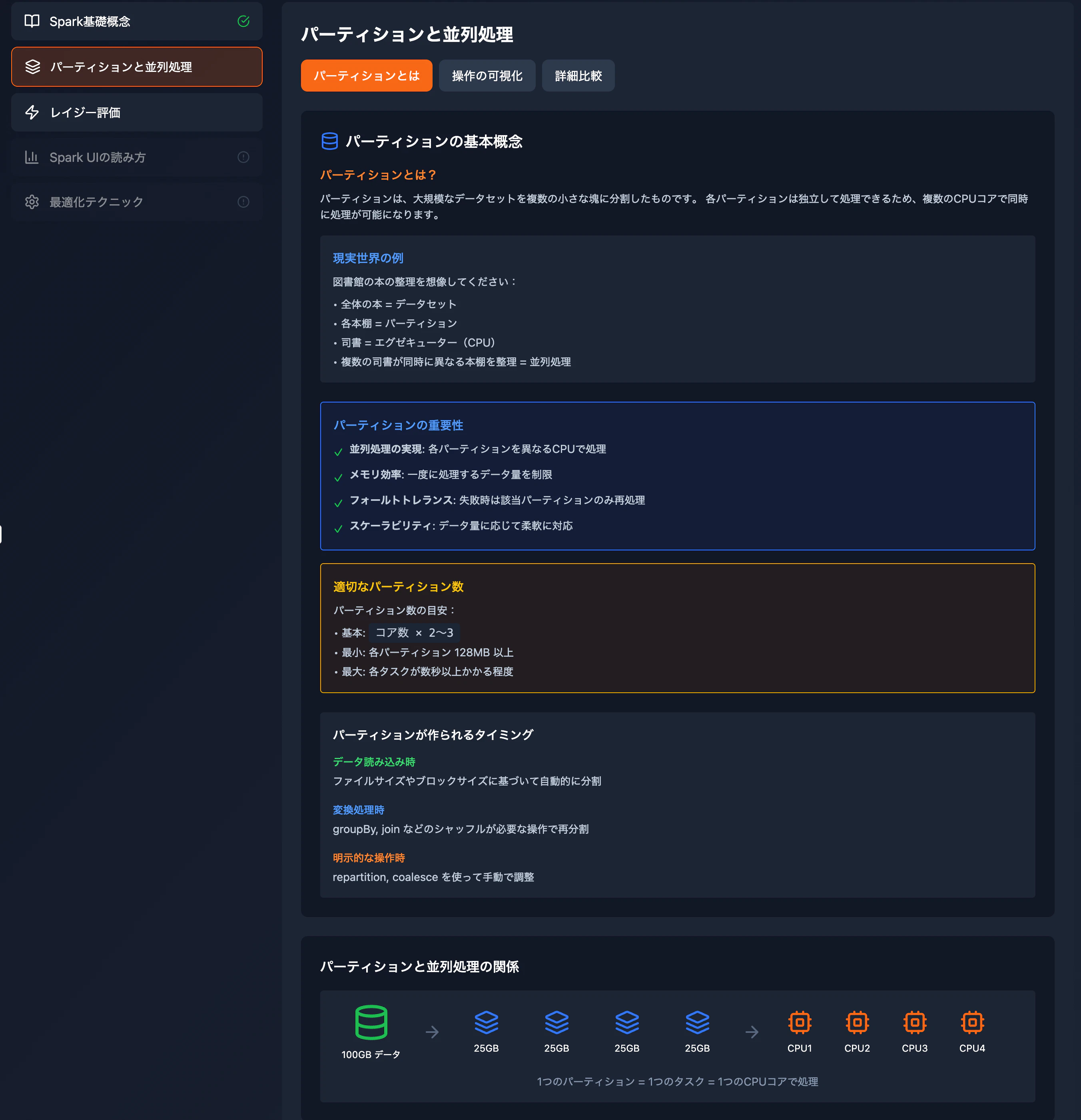Open レイジー評価 from the sidebar
Image resolution: width=1081 pixels, height=1120 pixels.
pyautogui.click(x=136, y=113)
